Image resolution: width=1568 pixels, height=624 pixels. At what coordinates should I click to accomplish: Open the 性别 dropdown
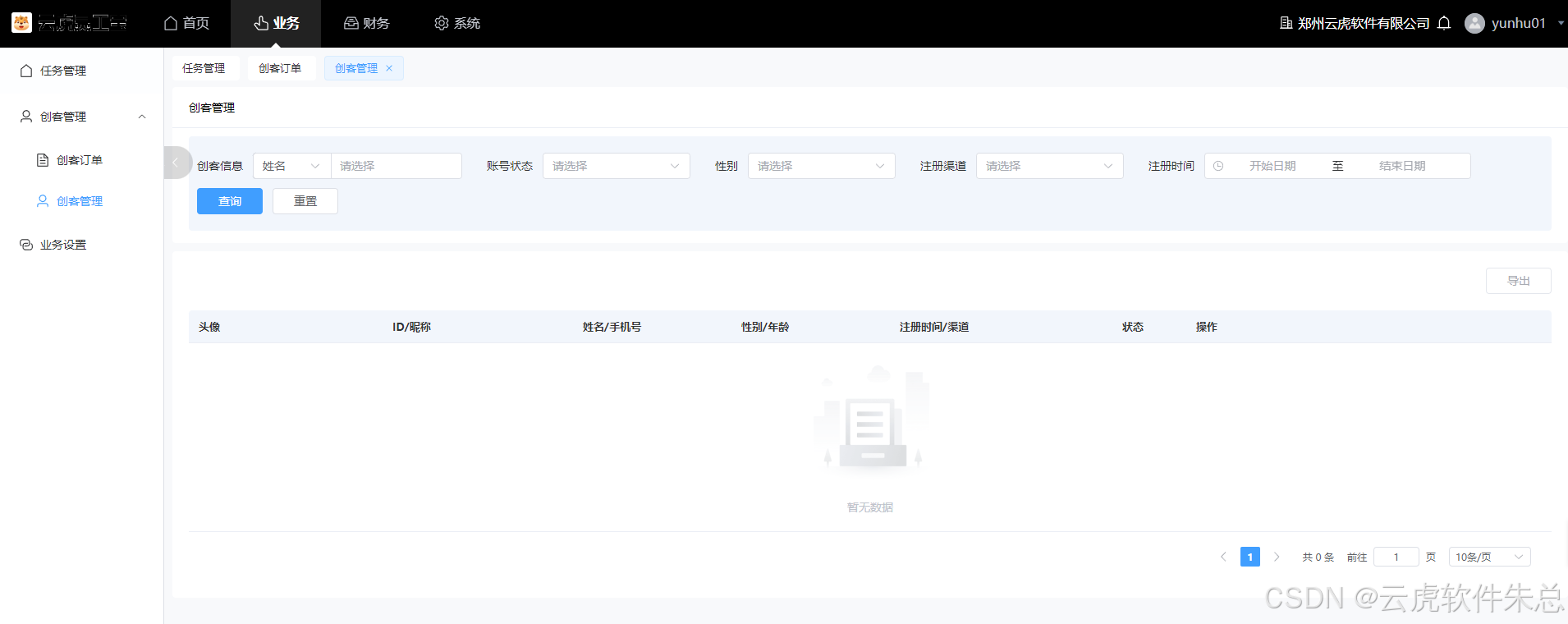coord(821,166)
